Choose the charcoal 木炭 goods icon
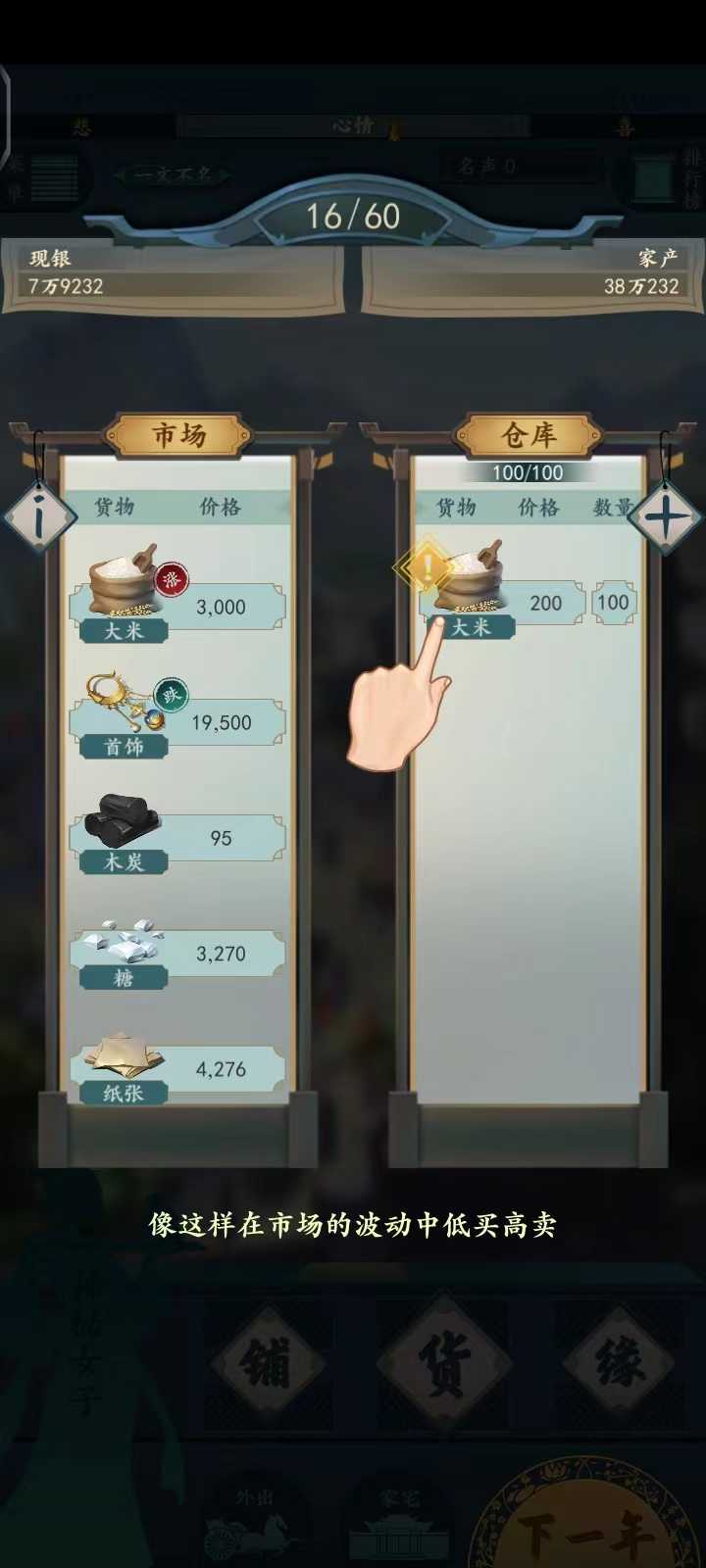The height and width of the screenshot is (1568, 706). coord(122,819)
